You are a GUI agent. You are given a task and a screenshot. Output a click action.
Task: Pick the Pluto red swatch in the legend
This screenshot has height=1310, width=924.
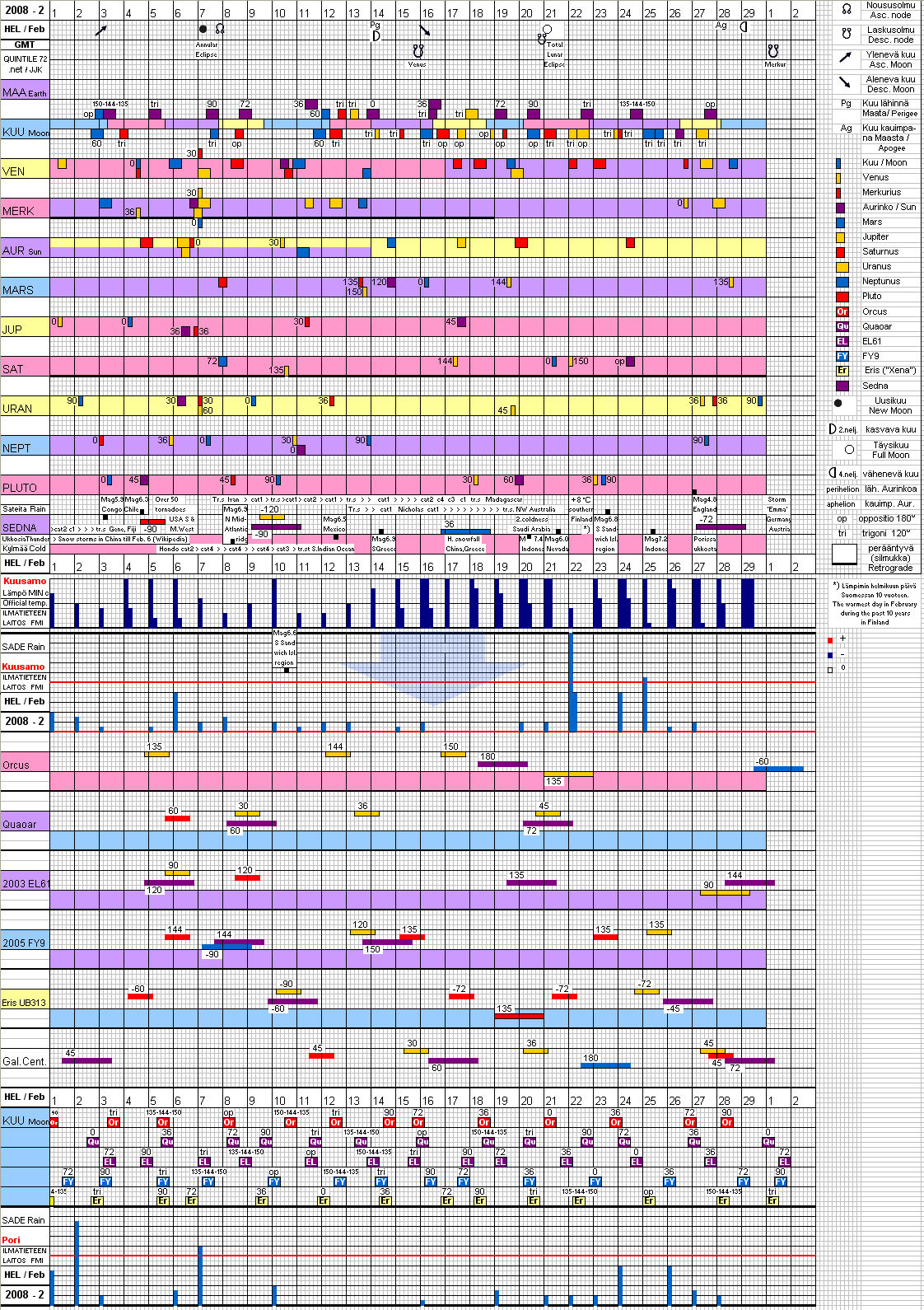(841, 297)
